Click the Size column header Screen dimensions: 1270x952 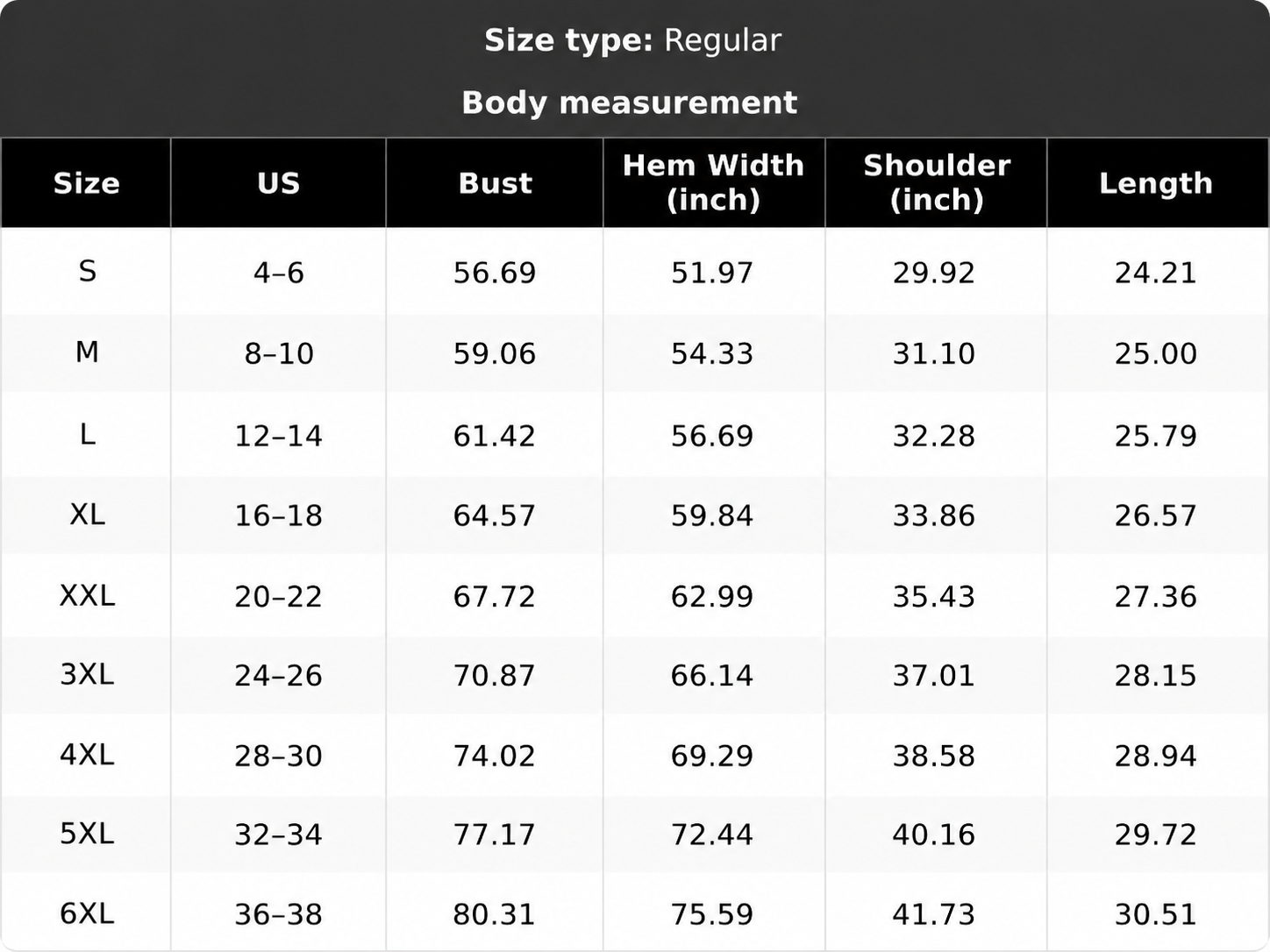coord(86,183)
